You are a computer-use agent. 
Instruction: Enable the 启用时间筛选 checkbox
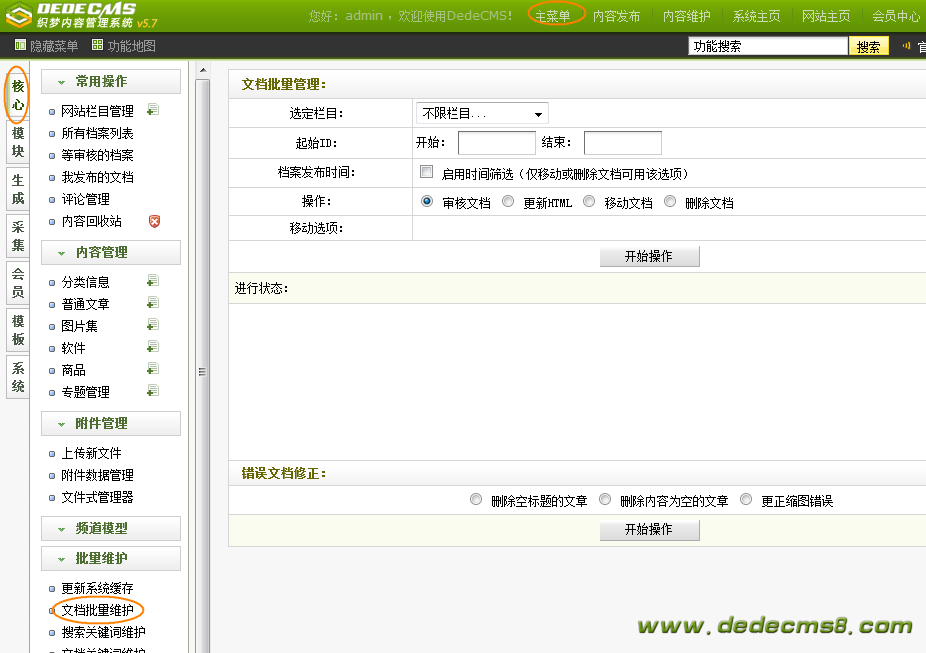tap(427, 172)
